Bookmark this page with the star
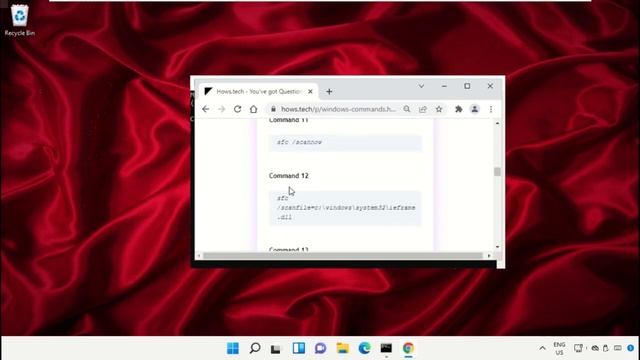640x360 pixels. click(x=439, y=109)
